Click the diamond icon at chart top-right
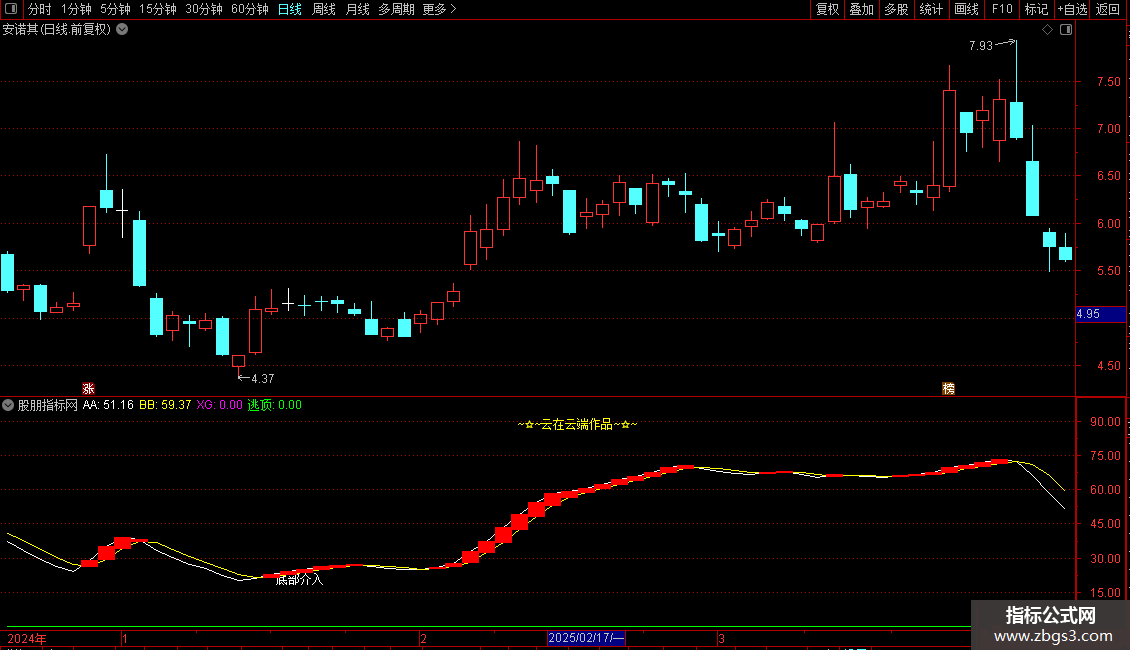This screenshot has height=650, width=1130. (x=1047, y=30)
